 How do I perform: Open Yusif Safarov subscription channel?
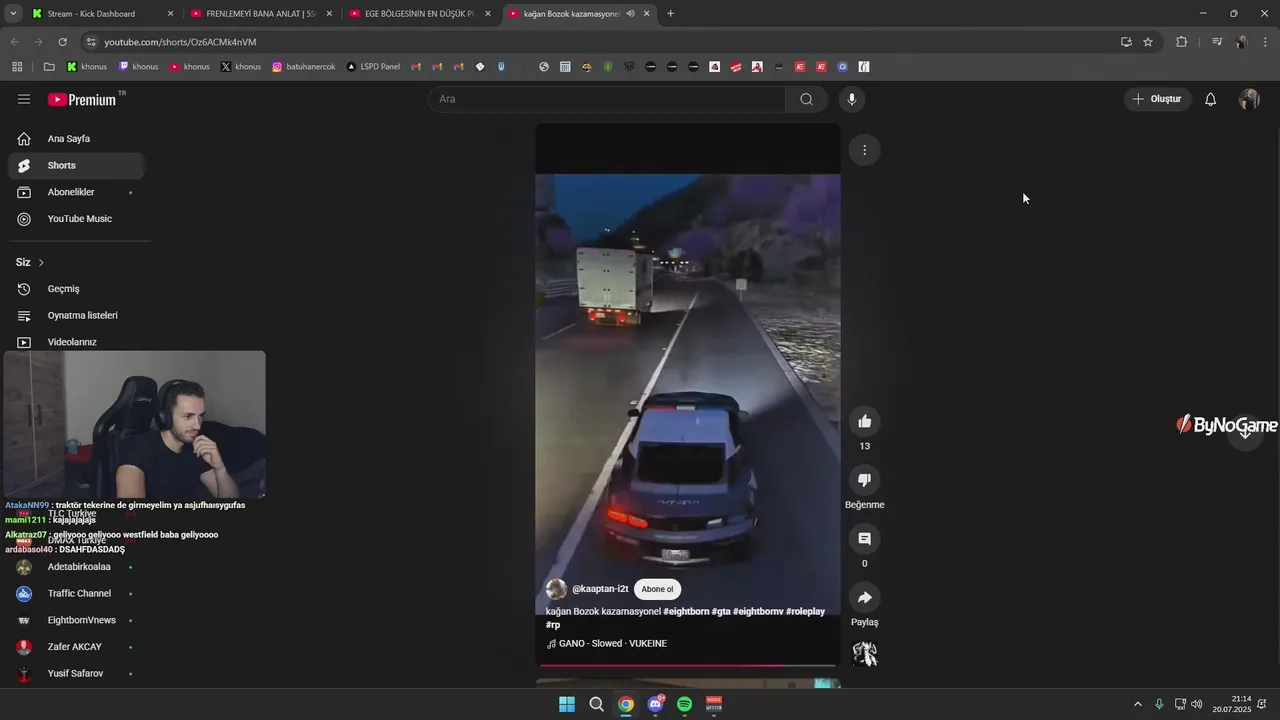76,673
